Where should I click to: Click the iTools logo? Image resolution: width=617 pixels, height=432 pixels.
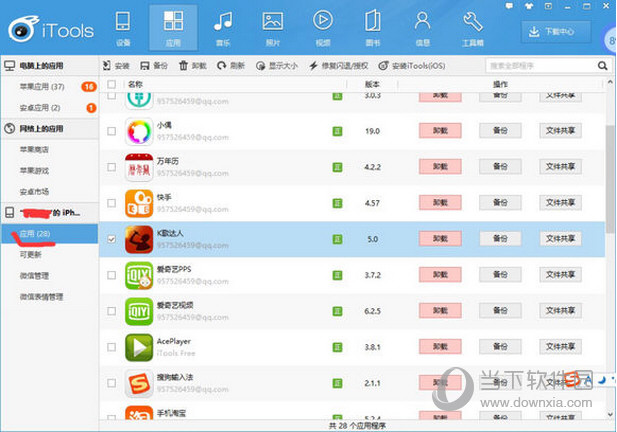(51, 29)
